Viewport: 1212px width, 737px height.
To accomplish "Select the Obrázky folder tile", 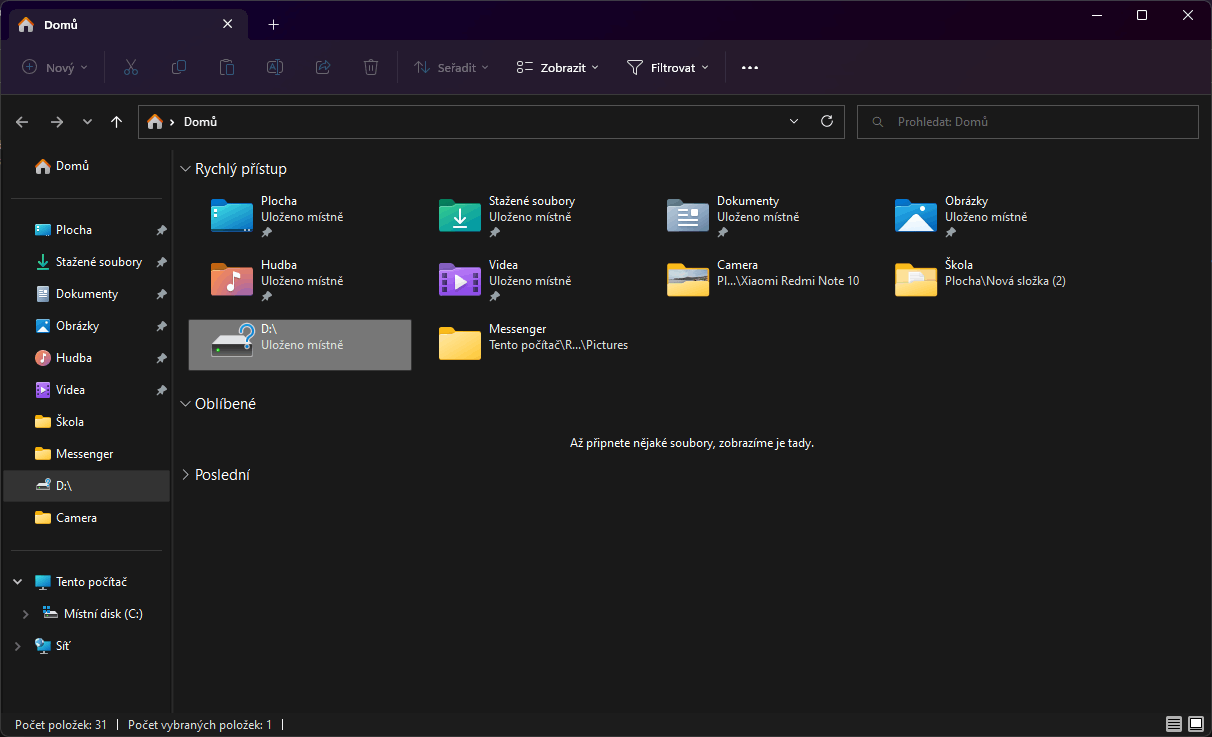I will tap(983, 217).
